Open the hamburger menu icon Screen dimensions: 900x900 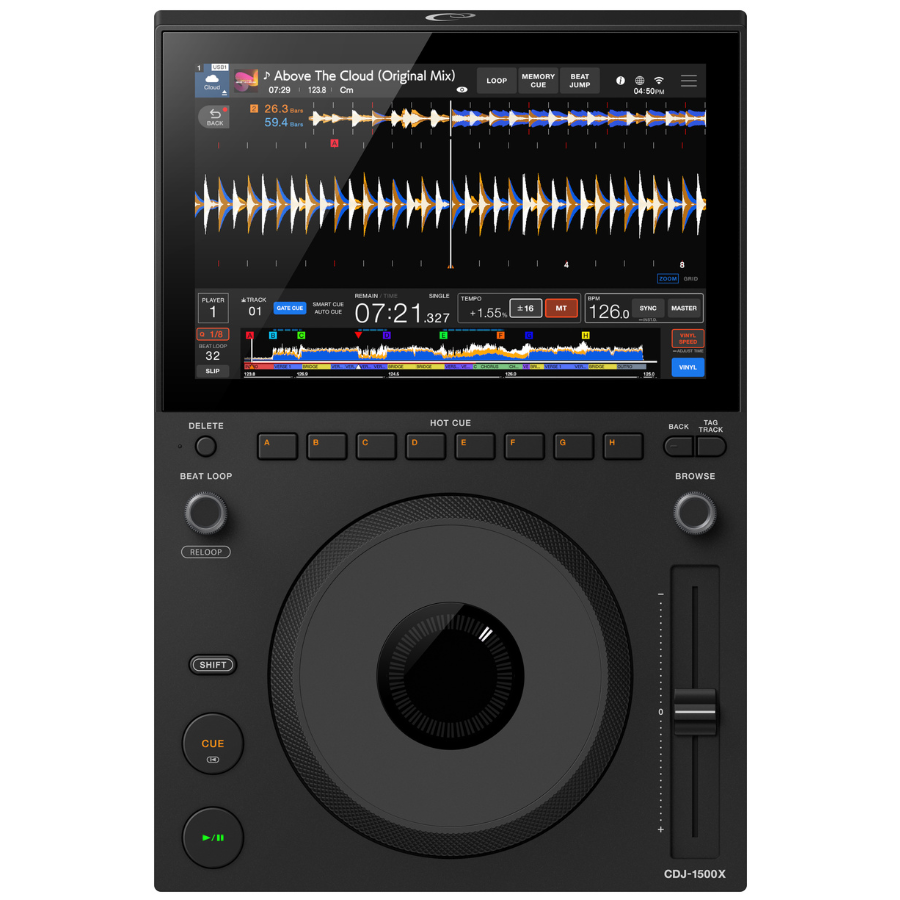click(x=689, y=80)
